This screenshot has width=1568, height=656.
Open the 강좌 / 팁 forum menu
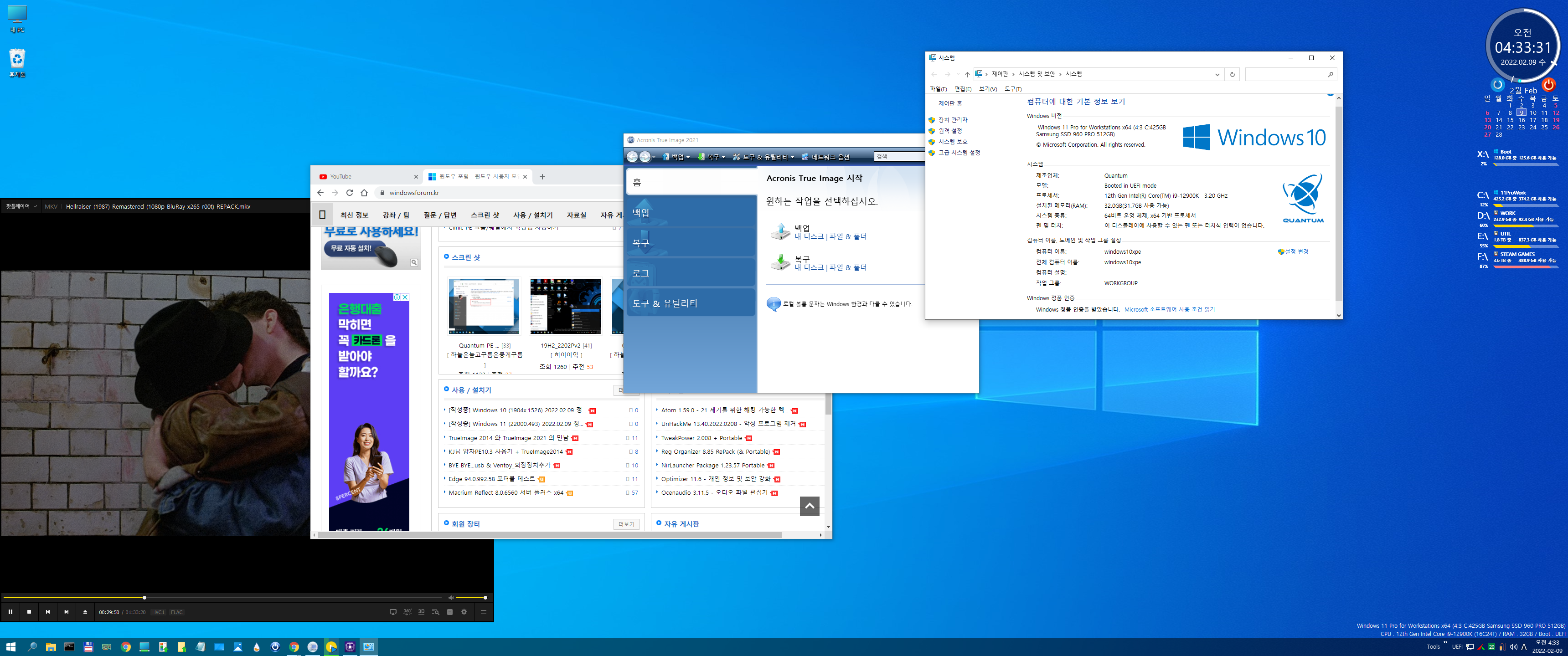click(x=396, y=215)
